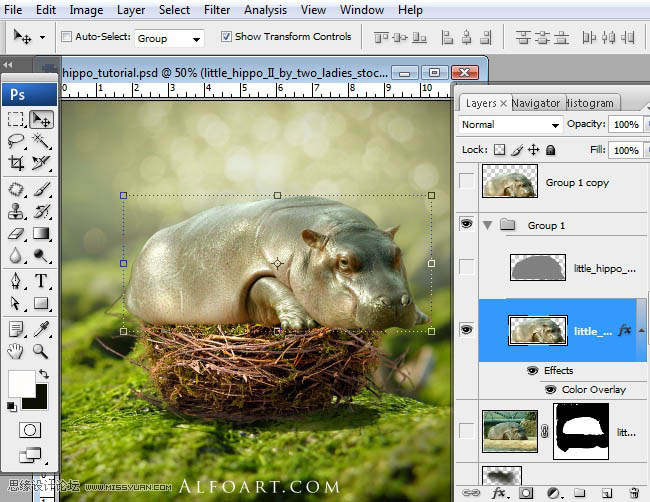Open the Filter menu
Image resolution: width=650 pixels, height=502 pixels.
(x=217, y=10)
